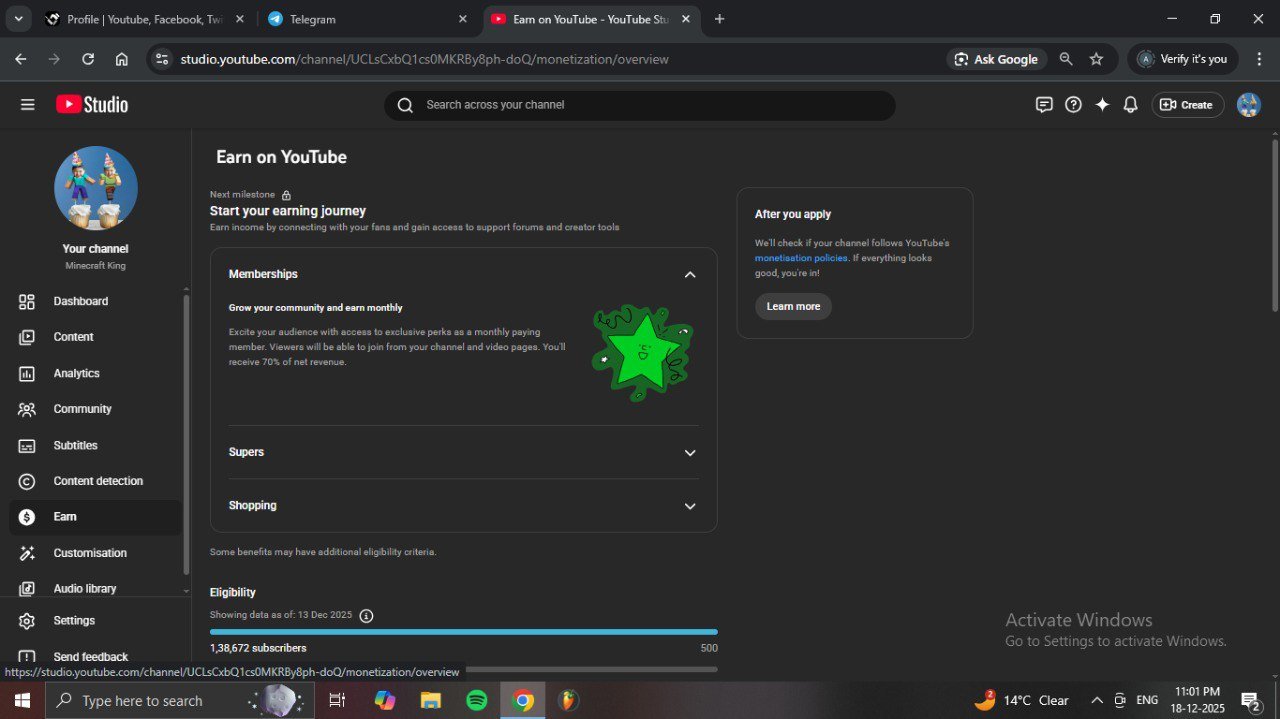Screen dimensions: 1280x719
Task: Click the notifications bell icon
Action: 1130,105
